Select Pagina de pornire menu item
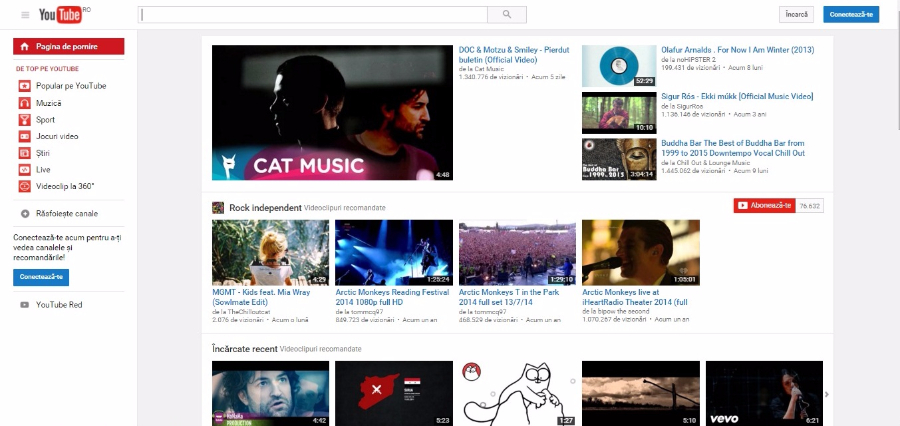The width and height of the screenshot is (900, 426). click(x=69, y=46)
